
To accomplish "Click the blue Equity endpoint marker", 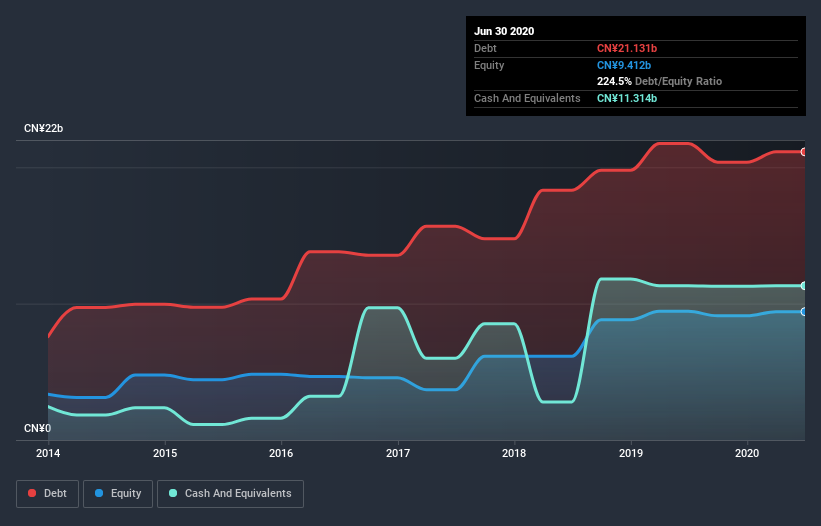I will coord(804,312).
